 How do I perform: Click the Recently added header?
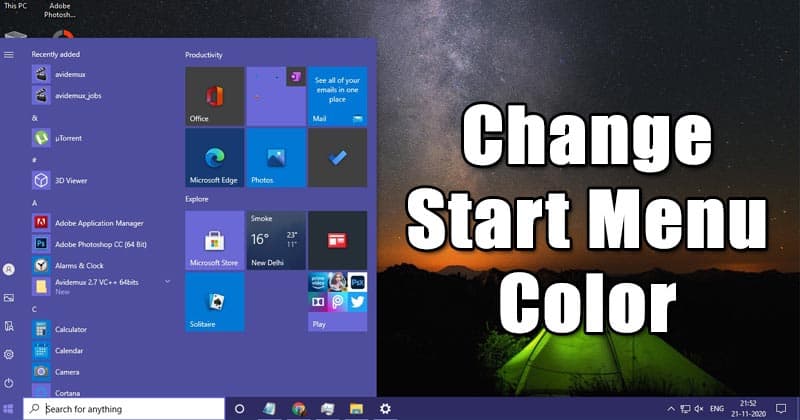[x=56, y=54]
